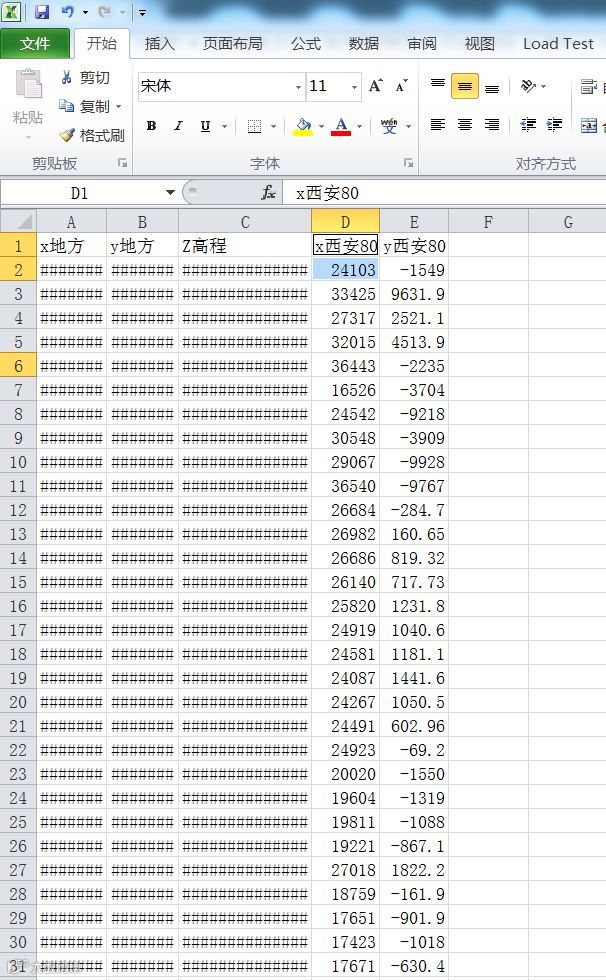Viewport: 606px width, 980px height.
Task: Click the cell borders icon
Action: 254,126
